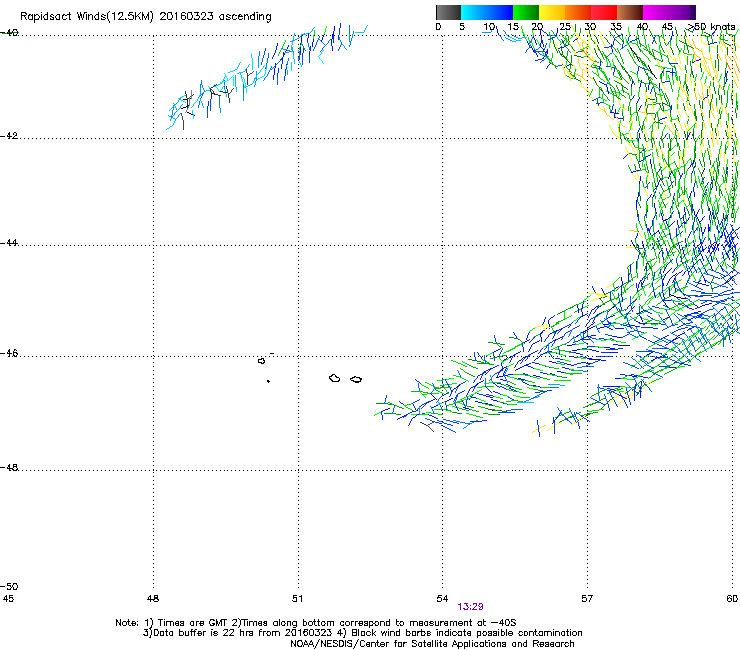740x650 pixels.
Task: Click the '-42' latitude axis label
Action: click(9, 136)
